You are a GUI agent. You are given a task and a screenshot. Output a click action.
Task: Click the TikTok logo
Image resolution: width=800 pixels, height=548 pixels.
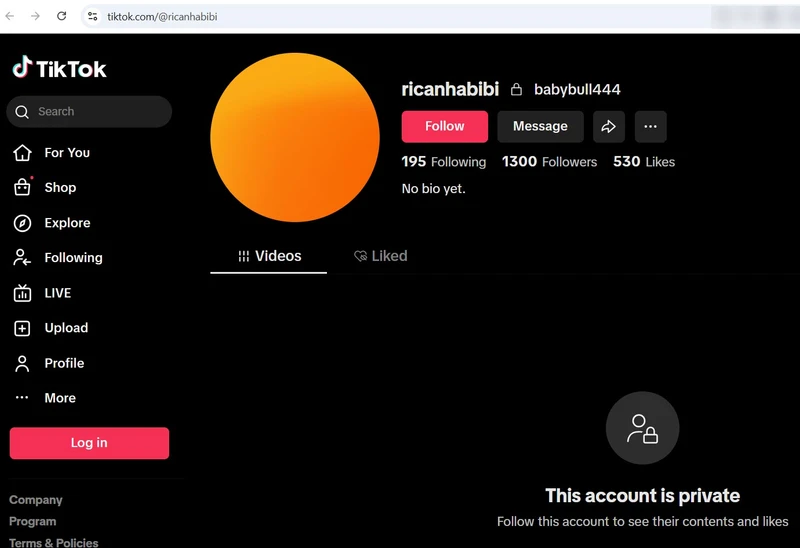[x=60, y=68]
